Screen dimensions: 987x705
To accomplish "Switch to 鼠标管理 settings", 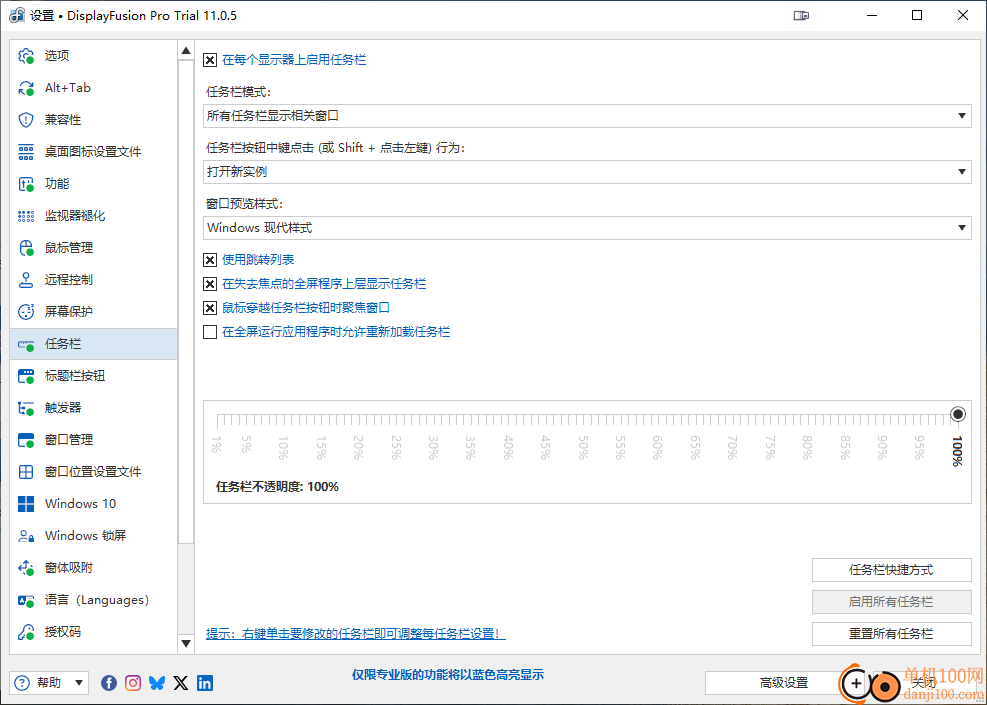I will click(x=94, y=248).
